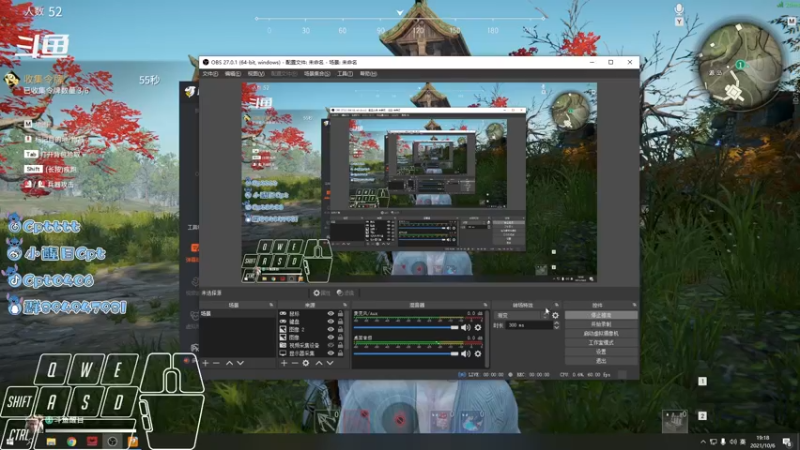Remove the selected scene with the minus icon in 场景 panel
This screenshot has width=800, height=450.
click(216, 363)
